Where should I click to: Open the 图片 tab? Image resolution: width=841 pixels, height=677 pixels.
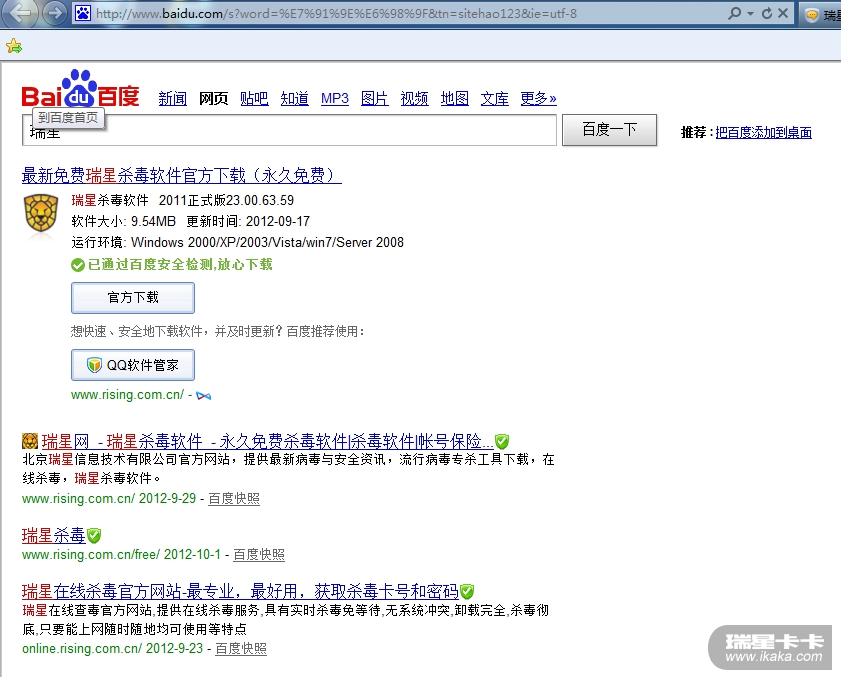point(374,99)
